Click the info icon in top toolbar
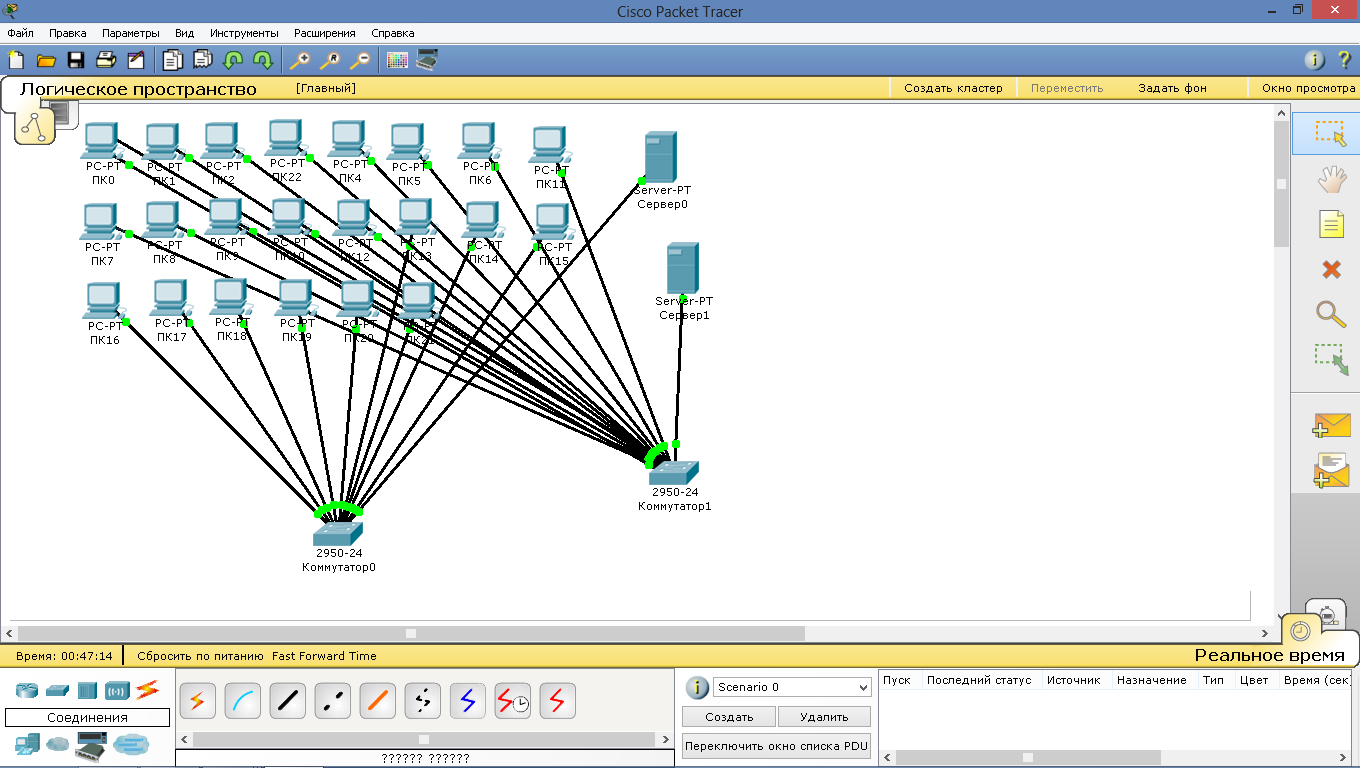Image resolution: width=1360 pixels, height=768 pixels. click(x=1316, y=60)
